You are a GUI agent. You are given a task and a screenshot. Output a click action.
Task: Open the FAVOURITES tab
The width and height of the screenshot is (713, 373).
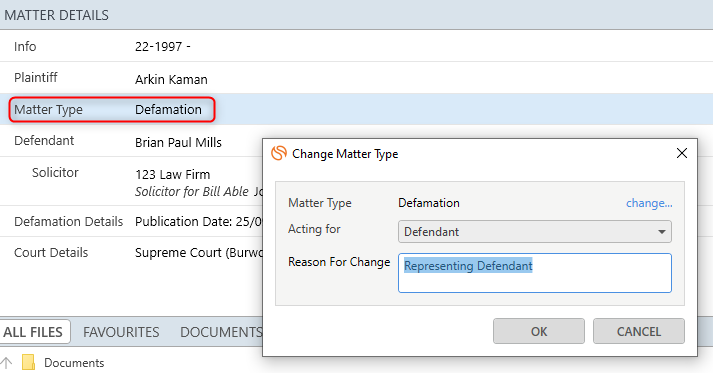click(121, 332)
